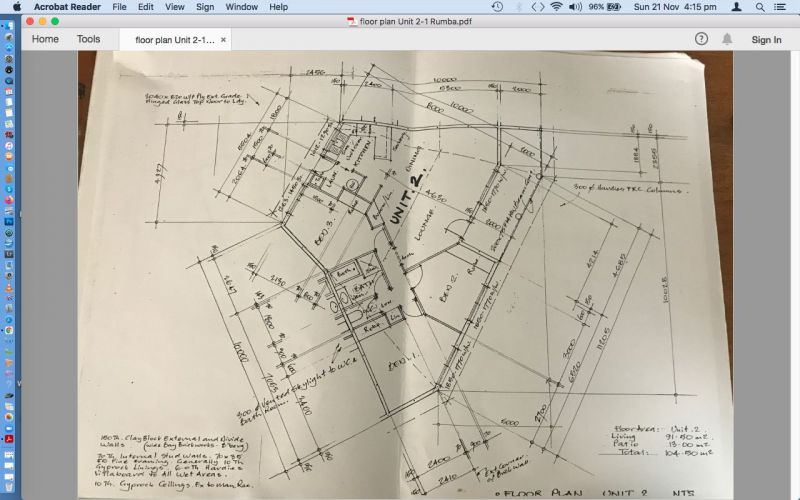The image size is (800, 500).
Task: Open the Apple menu
Action: click(x=17, y=7)
